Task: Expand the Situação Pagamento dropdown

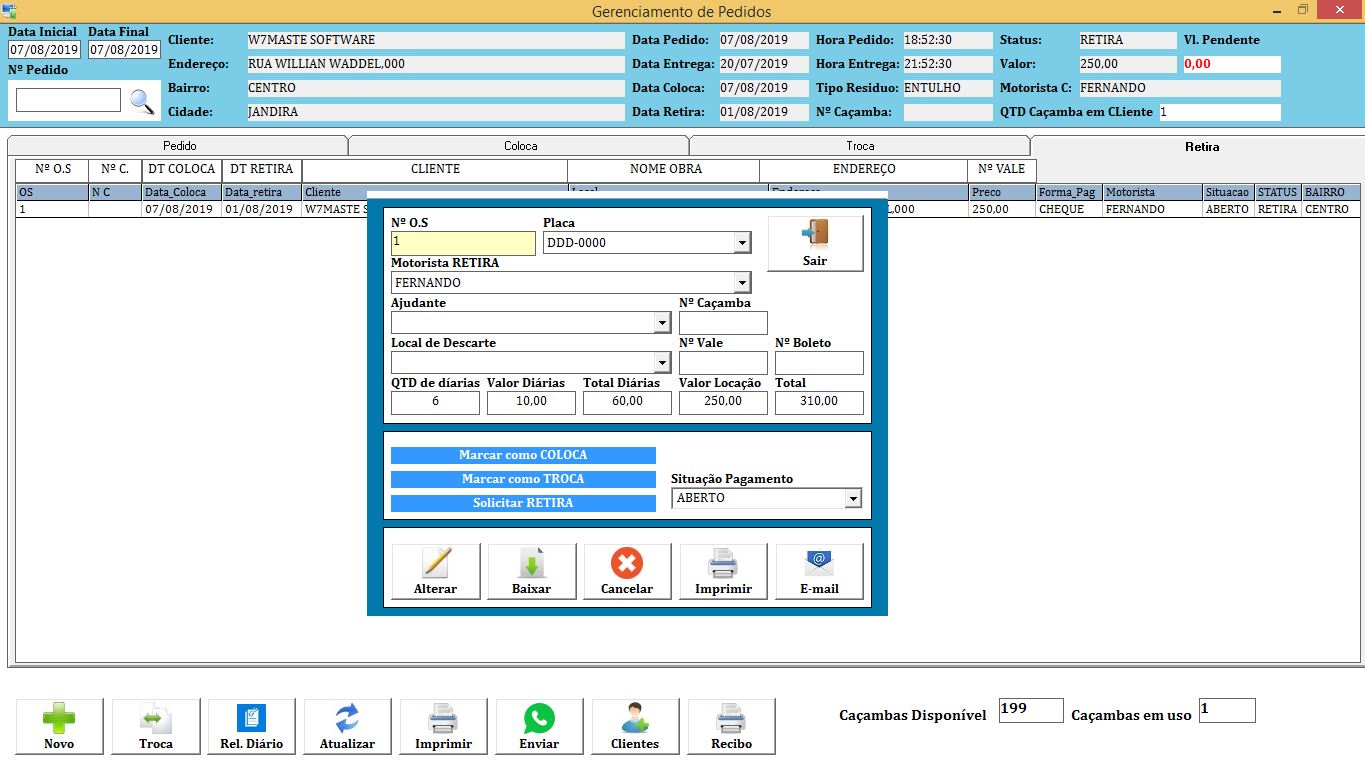Action: click(x=853, y=498)
